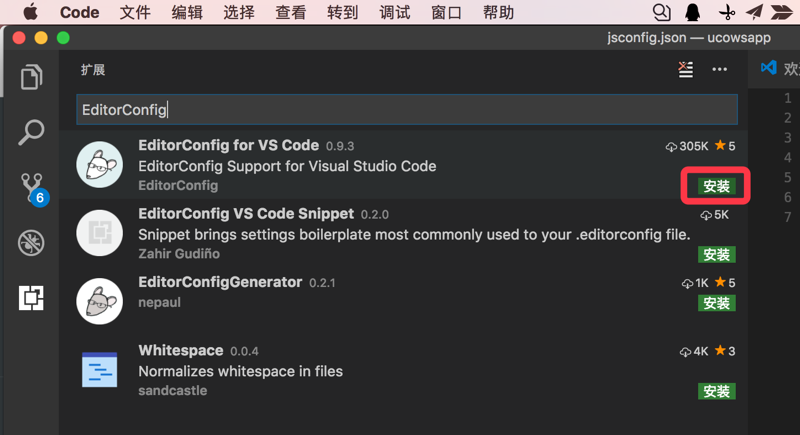Open the Code application menu
800x435 pixels.
click(79, 13)
